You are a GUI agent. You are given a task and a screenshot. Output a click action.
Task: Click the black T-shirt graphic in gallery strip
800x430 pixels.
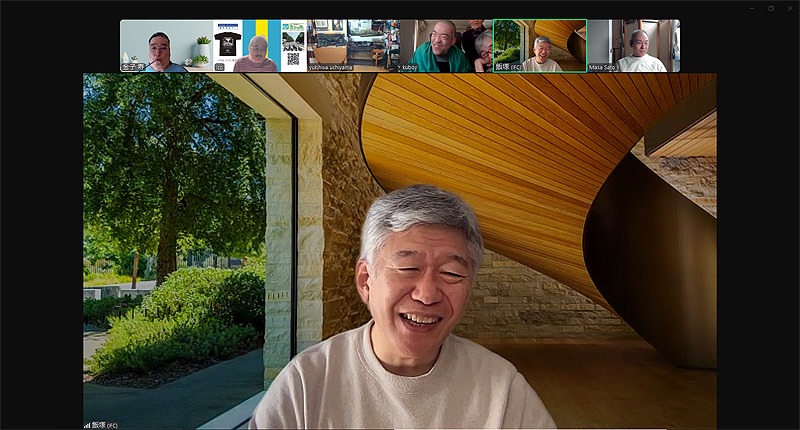pyautogui.click(x=228, y=46)
